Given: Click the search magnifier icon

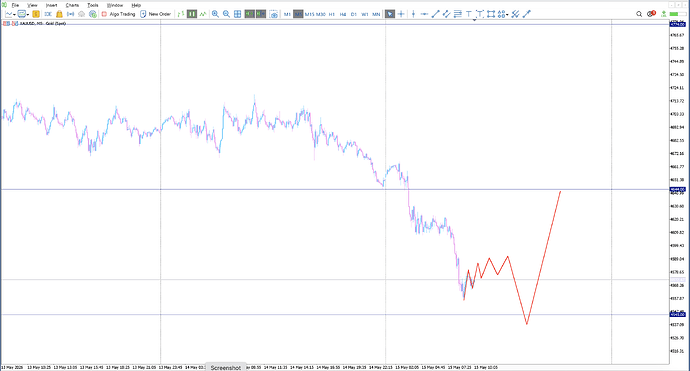Looking at the screenshot, I should pos(639,14).
